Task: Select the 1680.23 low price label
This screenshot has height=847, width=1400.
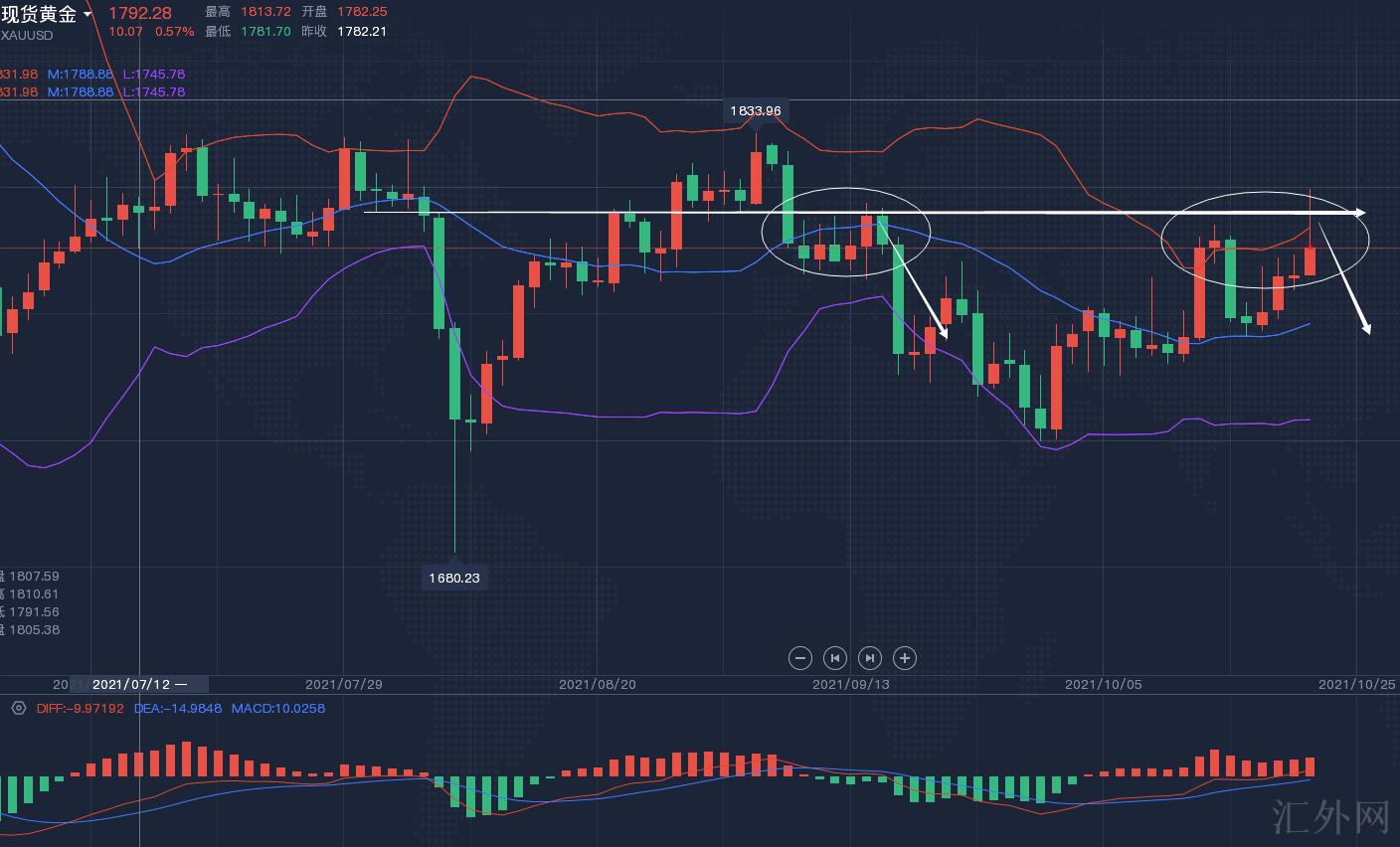Action: [454, 578]
